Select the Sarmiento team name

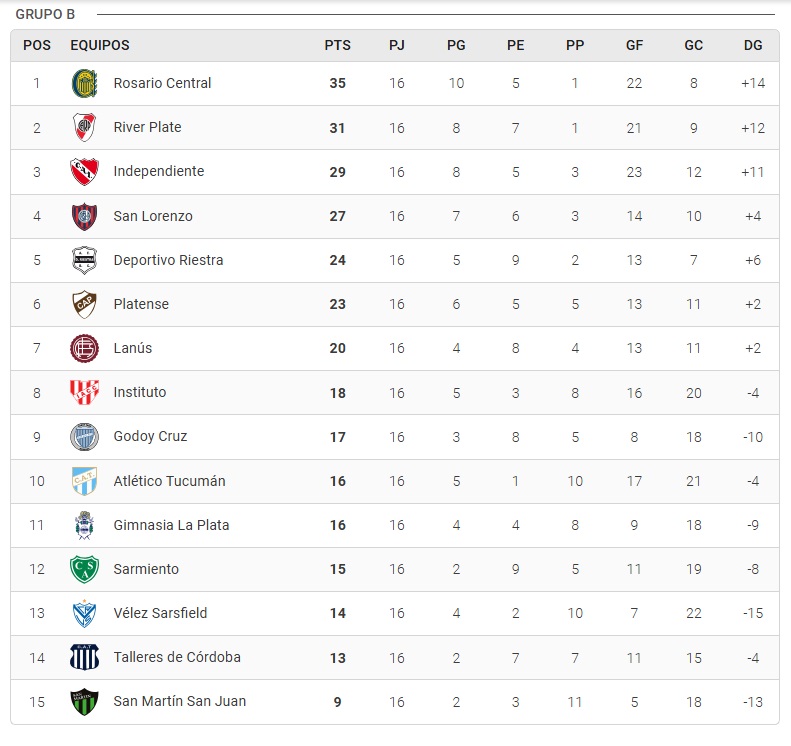146,569
